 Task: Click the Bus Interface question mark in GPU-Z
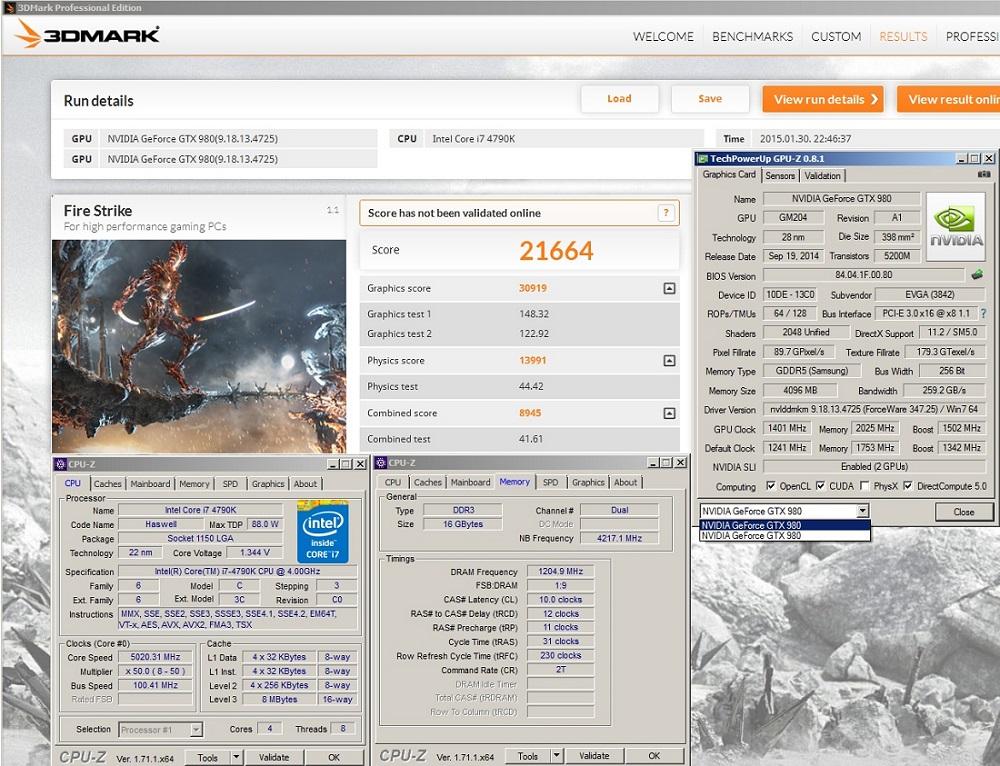(x=983, y=314)
